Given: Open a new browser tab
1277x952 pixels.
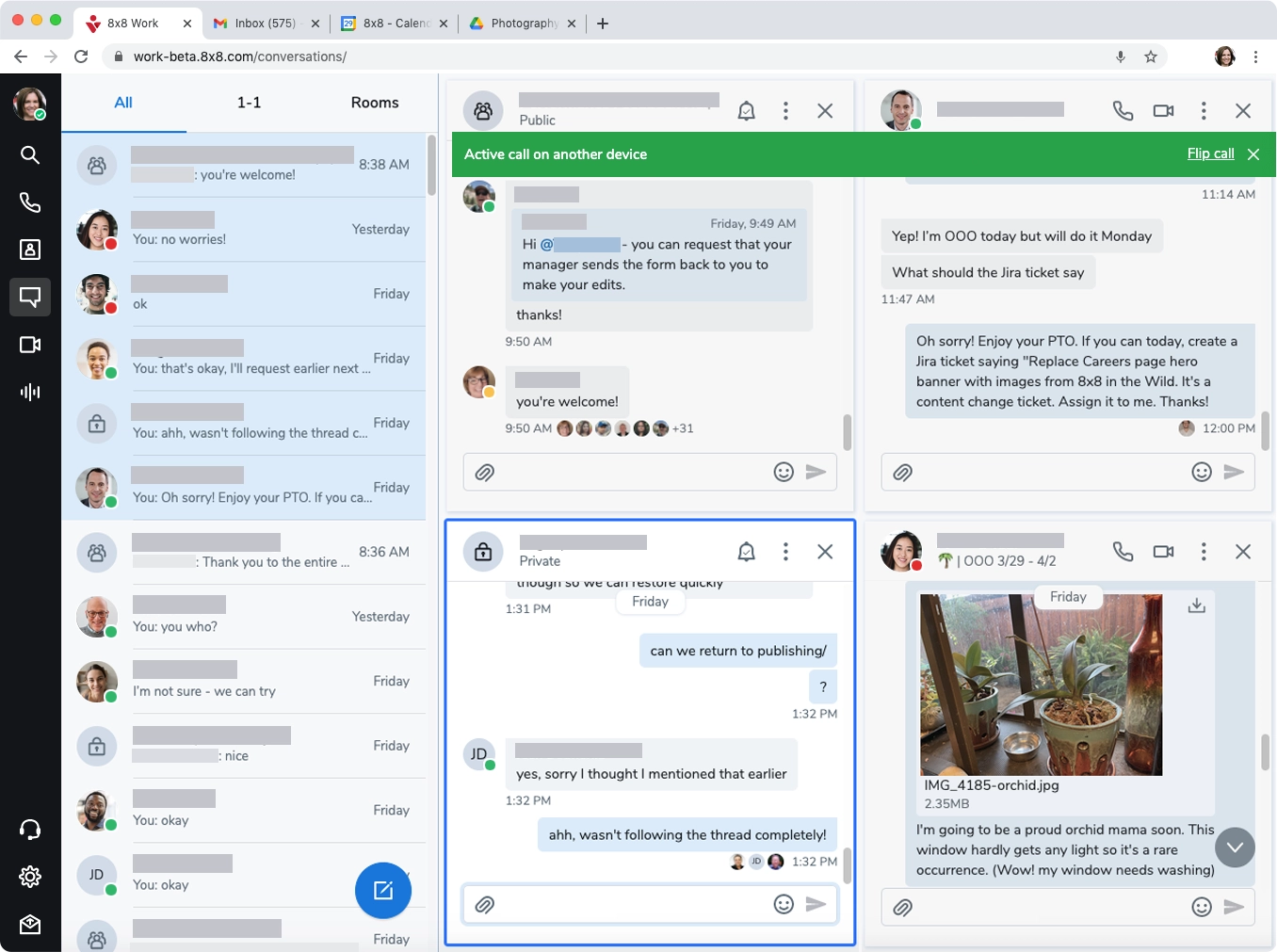Looking at the screenshot, I should click(x=603, y=24).
